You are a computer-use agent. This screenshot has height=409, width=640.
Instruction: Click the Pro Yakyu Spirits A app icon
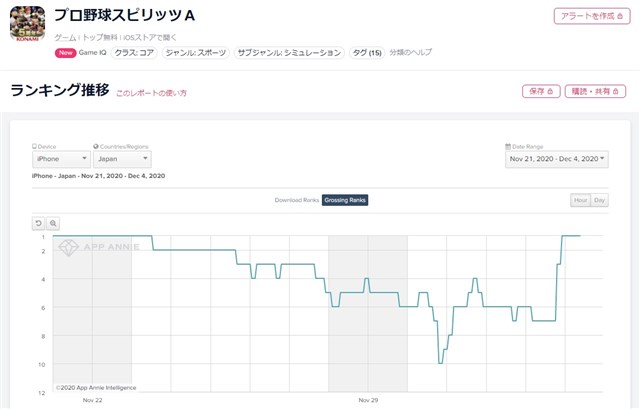tap(27, 23)
